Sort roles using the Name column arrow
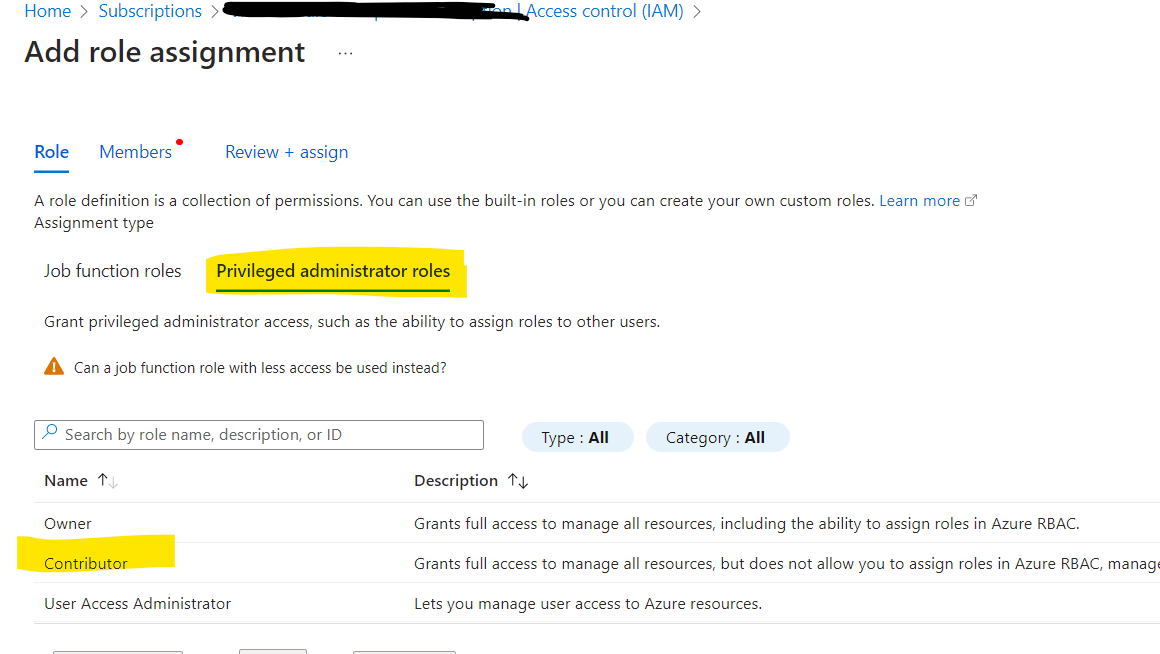The image size is (1160, 654). (x=106, y=480)
